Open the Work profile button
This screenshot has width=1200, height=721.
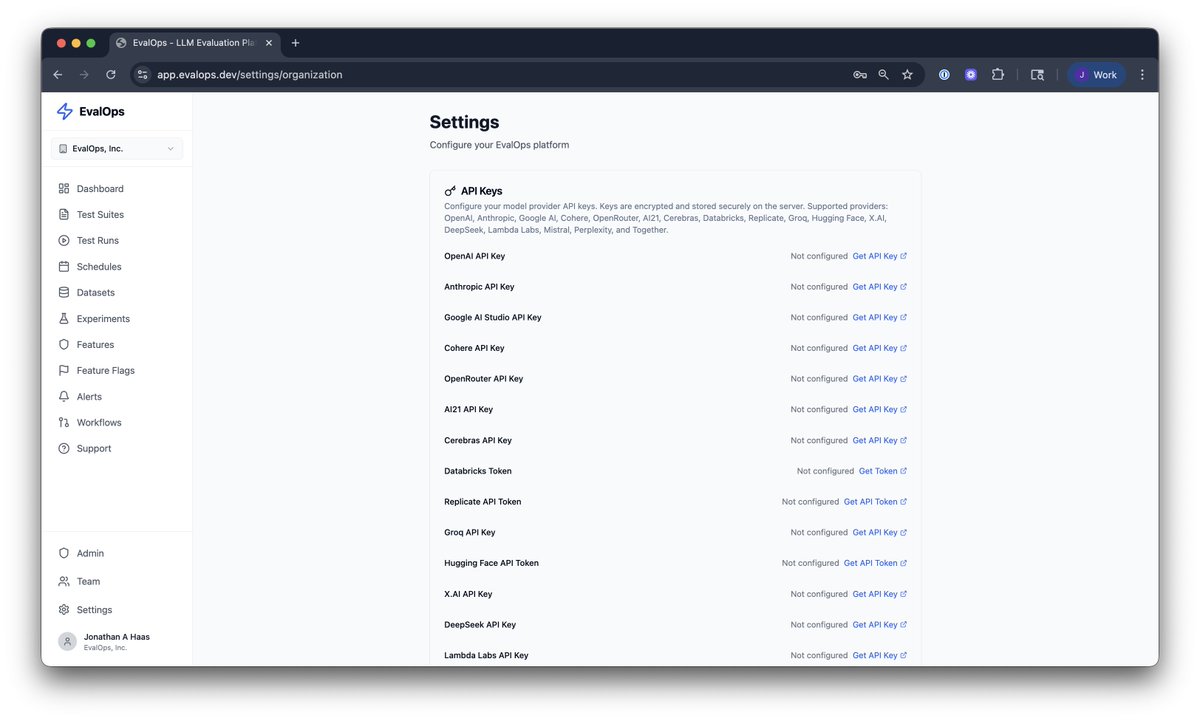pyautogui.click(x=1097, y=75)
